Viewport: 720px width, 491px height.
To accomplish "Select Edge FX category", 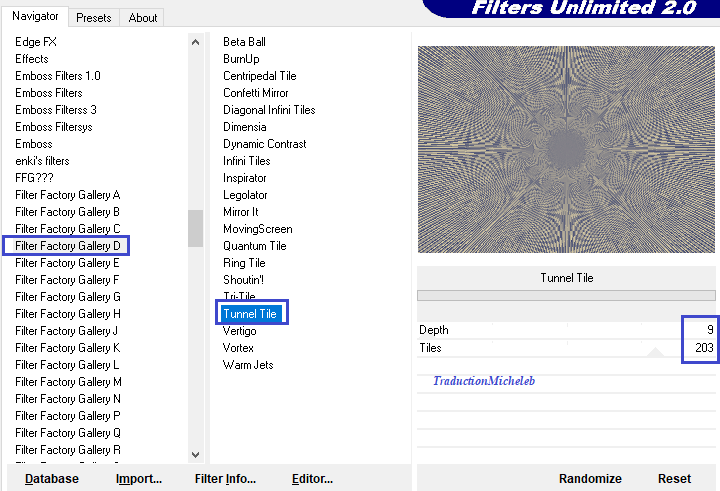I will click(x=36, y=42).
